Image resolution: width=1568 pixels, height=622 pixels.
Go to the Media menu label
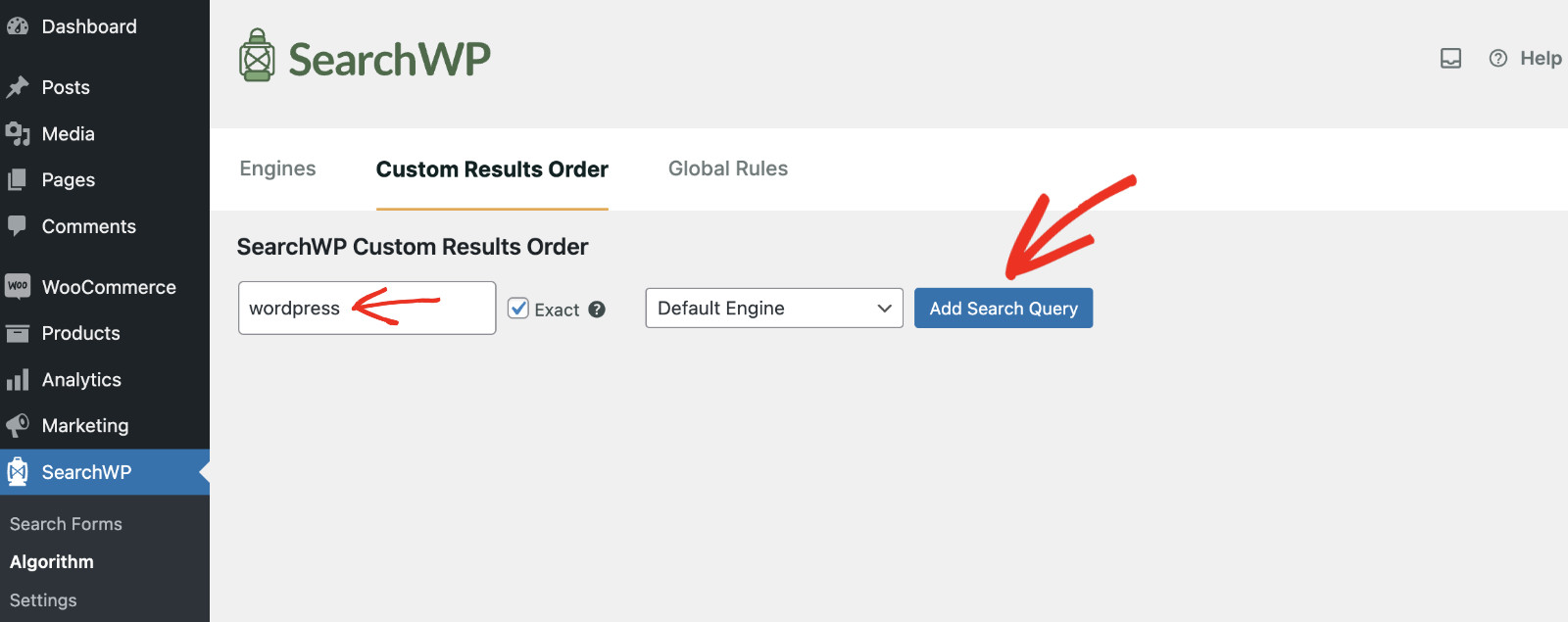(x=69, y=134)
